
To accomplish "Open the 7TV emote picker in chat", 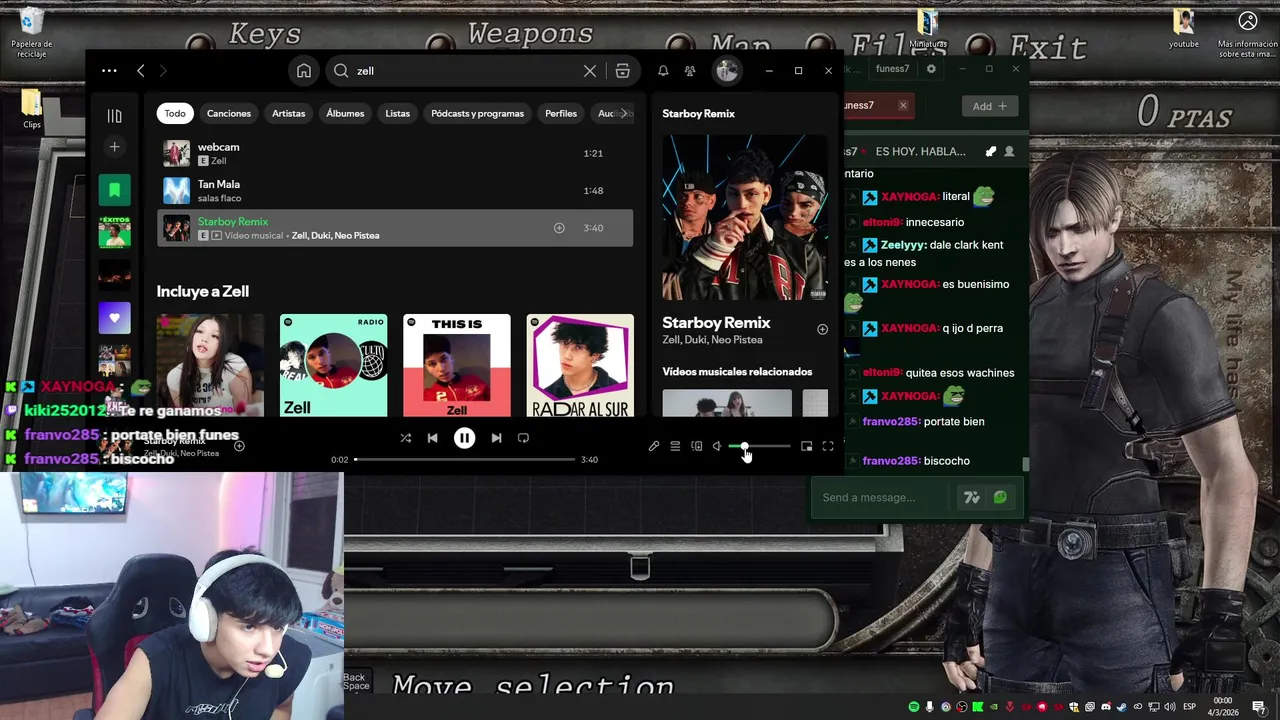I will pyautogui.click(x=971, y=497).
